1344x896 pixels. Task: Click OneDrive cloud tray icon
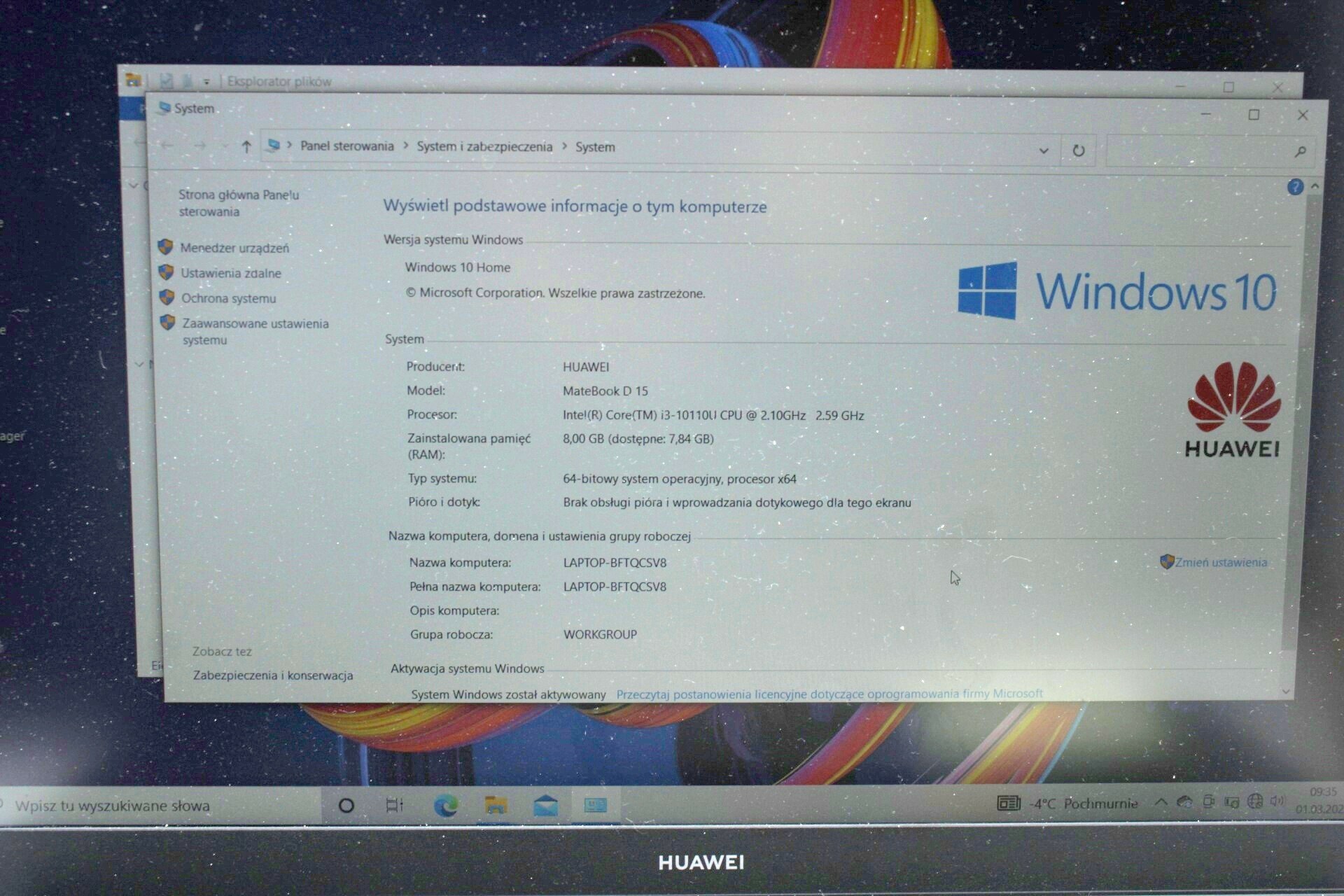click(1184, 802)
